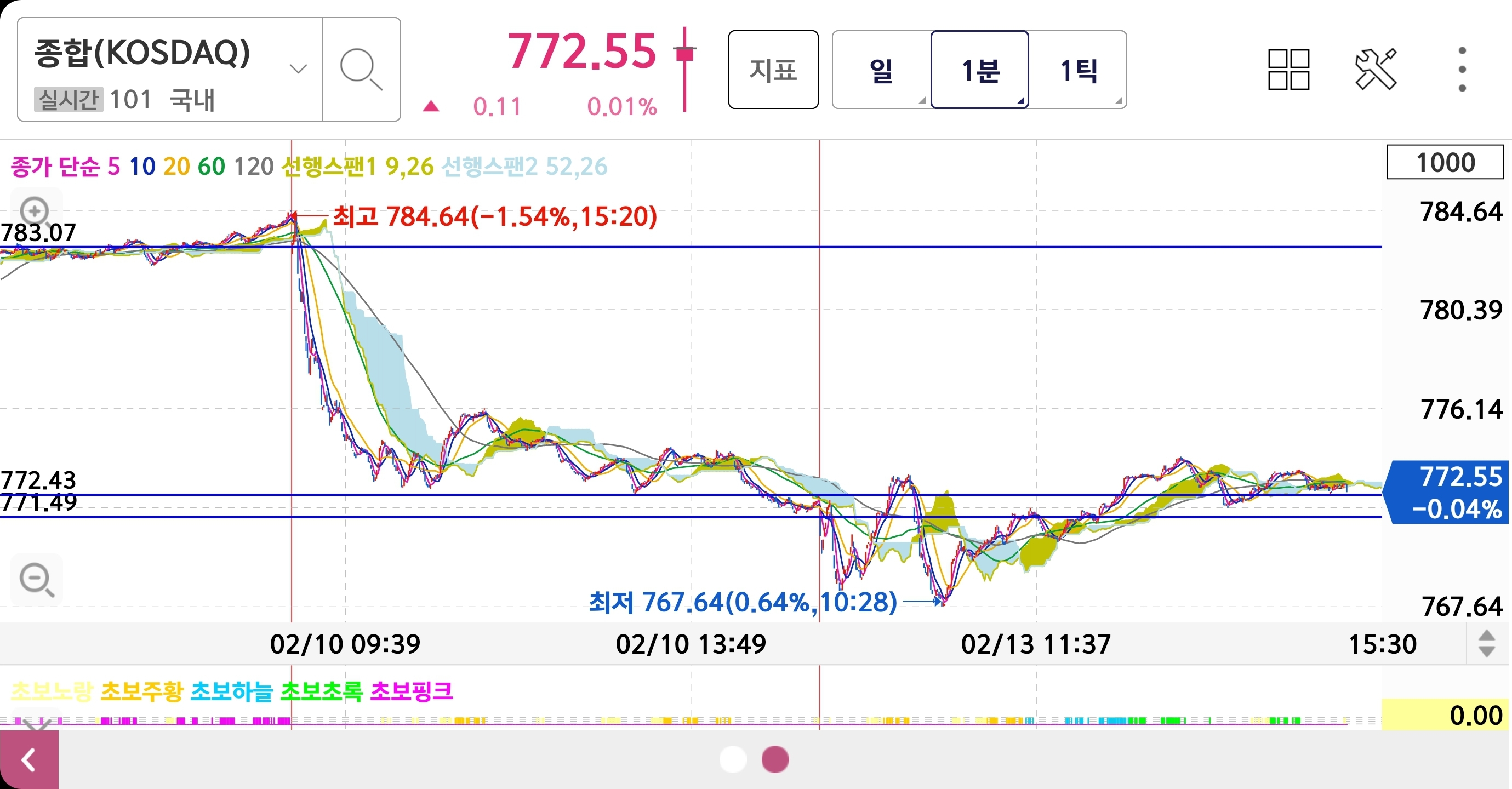Screen dimensions: 1512x789
Task: Select the 1분 minute chart tab
Action: [x=980, y=70]
